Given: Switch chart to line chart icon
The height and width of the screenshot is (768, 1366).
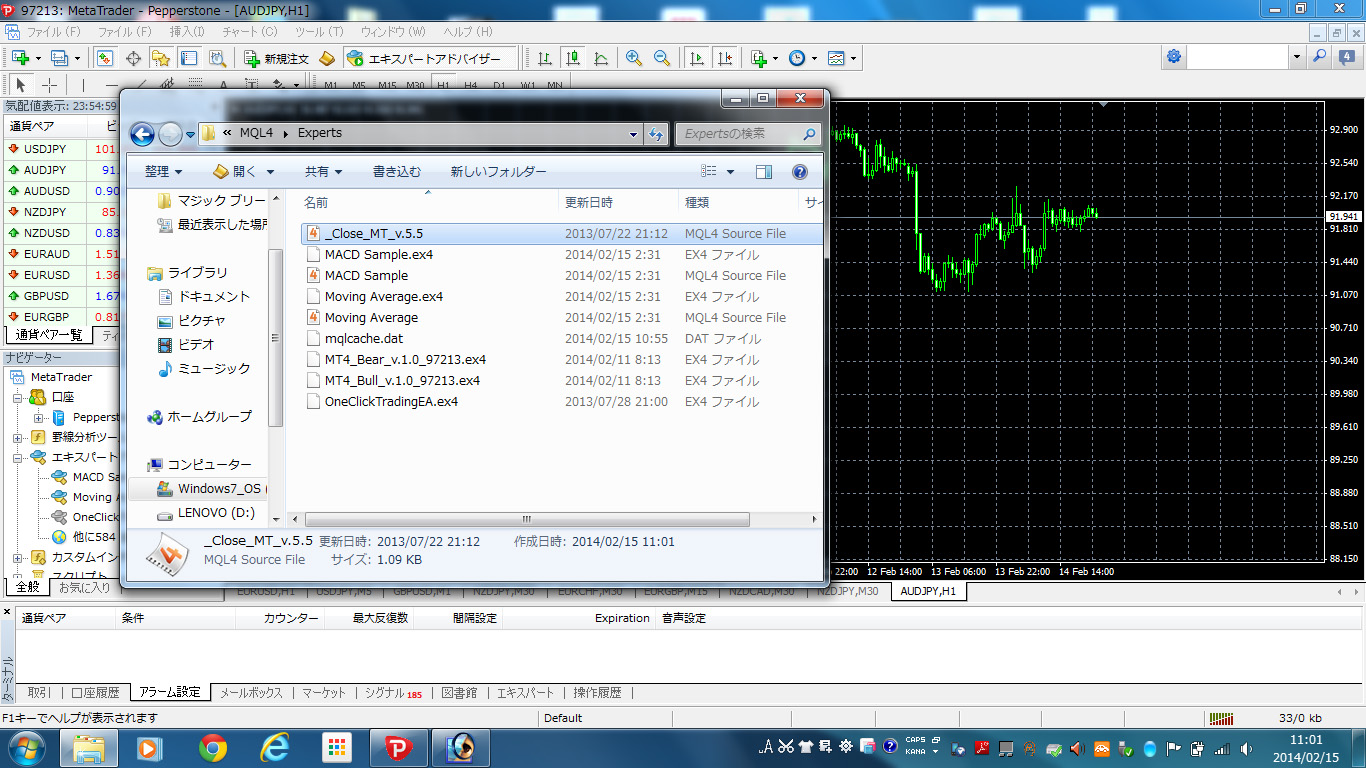Looking at the screenshot, I should [x=601, y=58].
